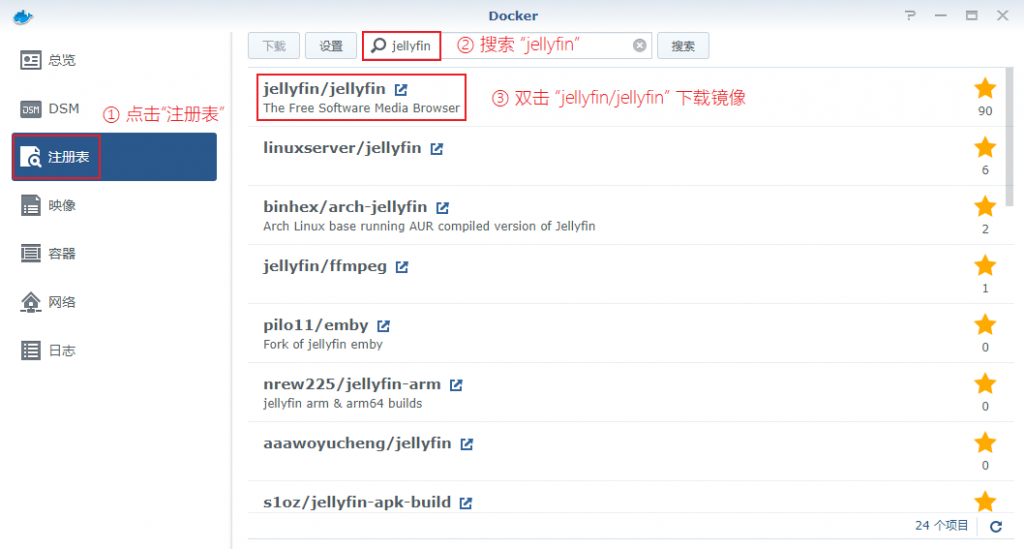Screen dimensions: 1024x549
Task: Select the aaawoyucheng/jellyfin registry entry
Action: pos(357,444)
